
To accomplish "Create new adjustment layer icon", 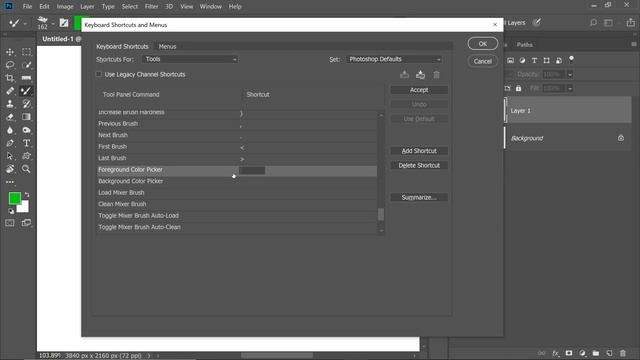I will [582, 353].
